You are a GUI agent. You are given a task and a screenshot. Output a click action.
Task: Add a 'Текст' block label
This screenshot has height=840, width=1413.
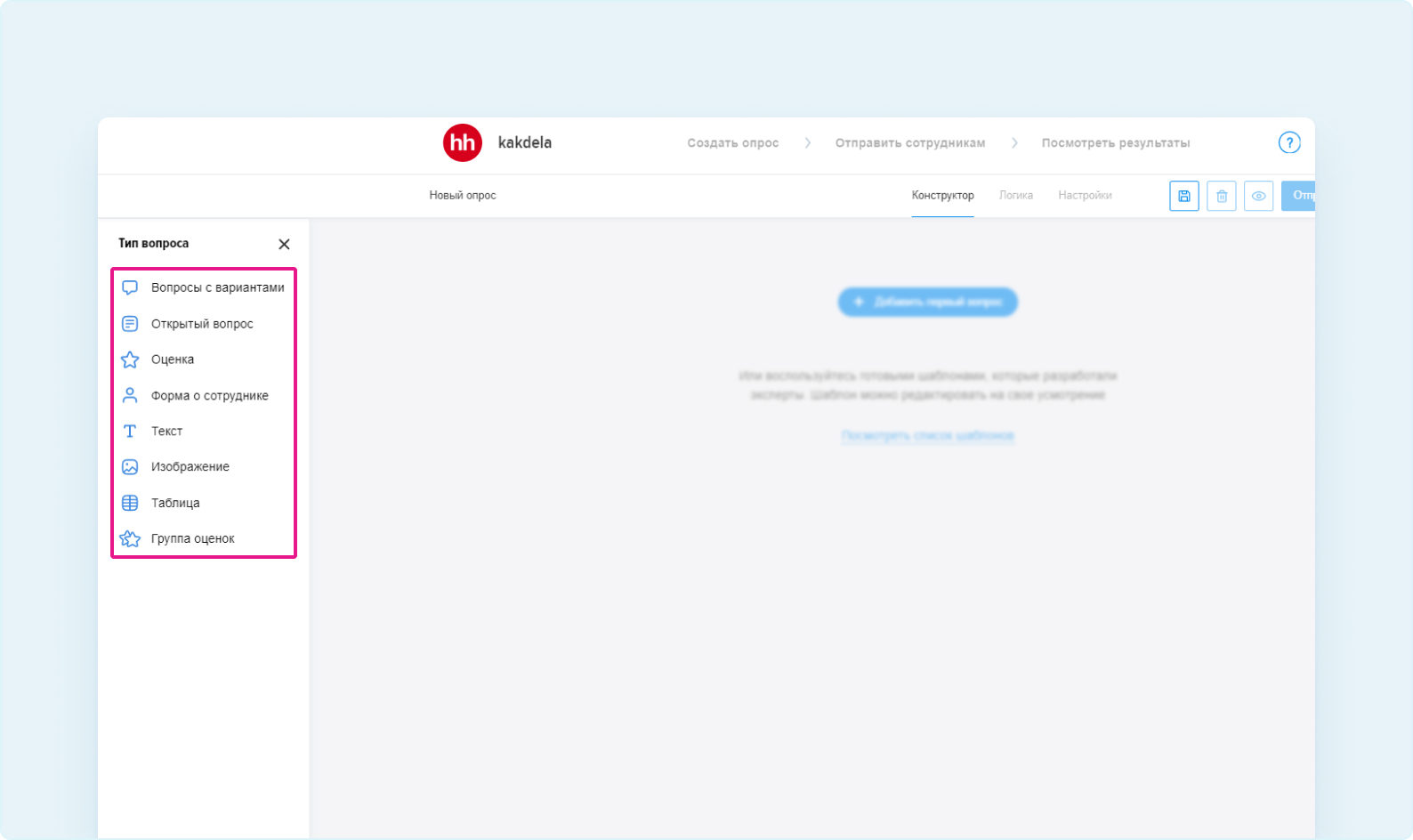tap(166, 431)
